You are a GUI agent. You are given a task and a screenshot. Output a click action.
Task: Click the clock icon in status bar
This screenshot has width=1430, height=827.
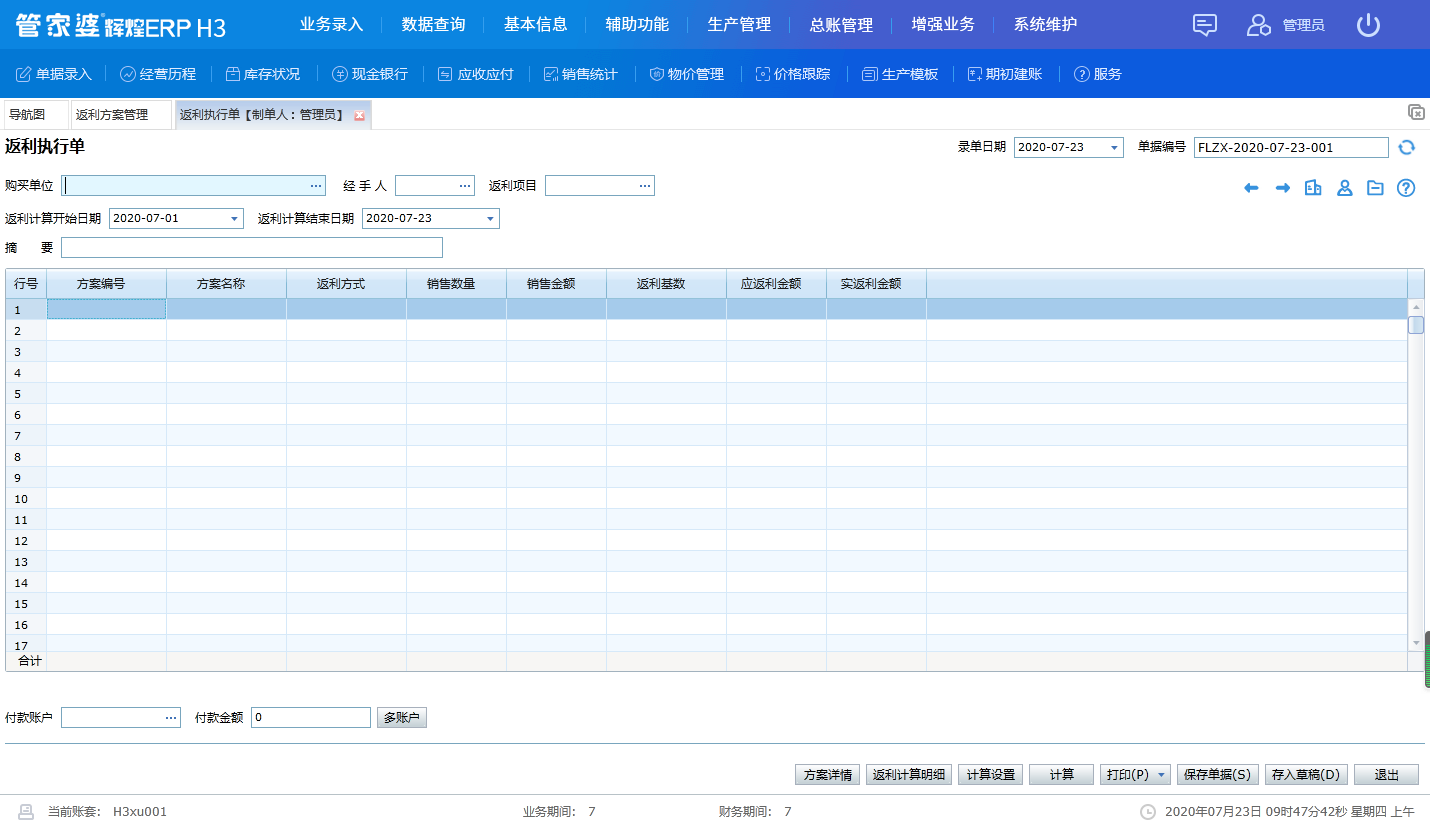1148,812
